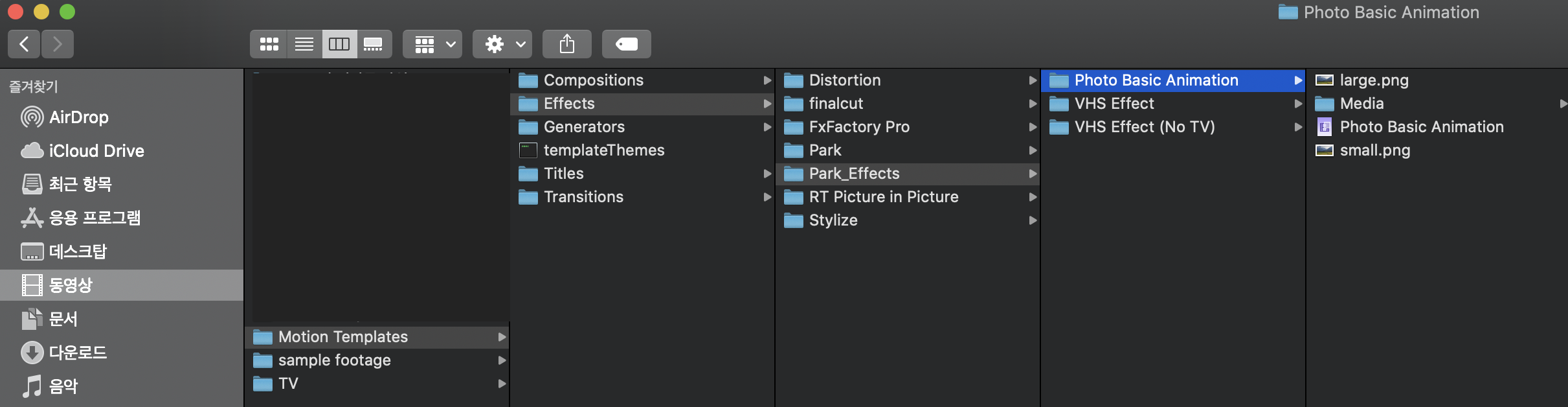Open the Transitions folder
Viewport: 1568px width, 407px height.
pos(583,197)
